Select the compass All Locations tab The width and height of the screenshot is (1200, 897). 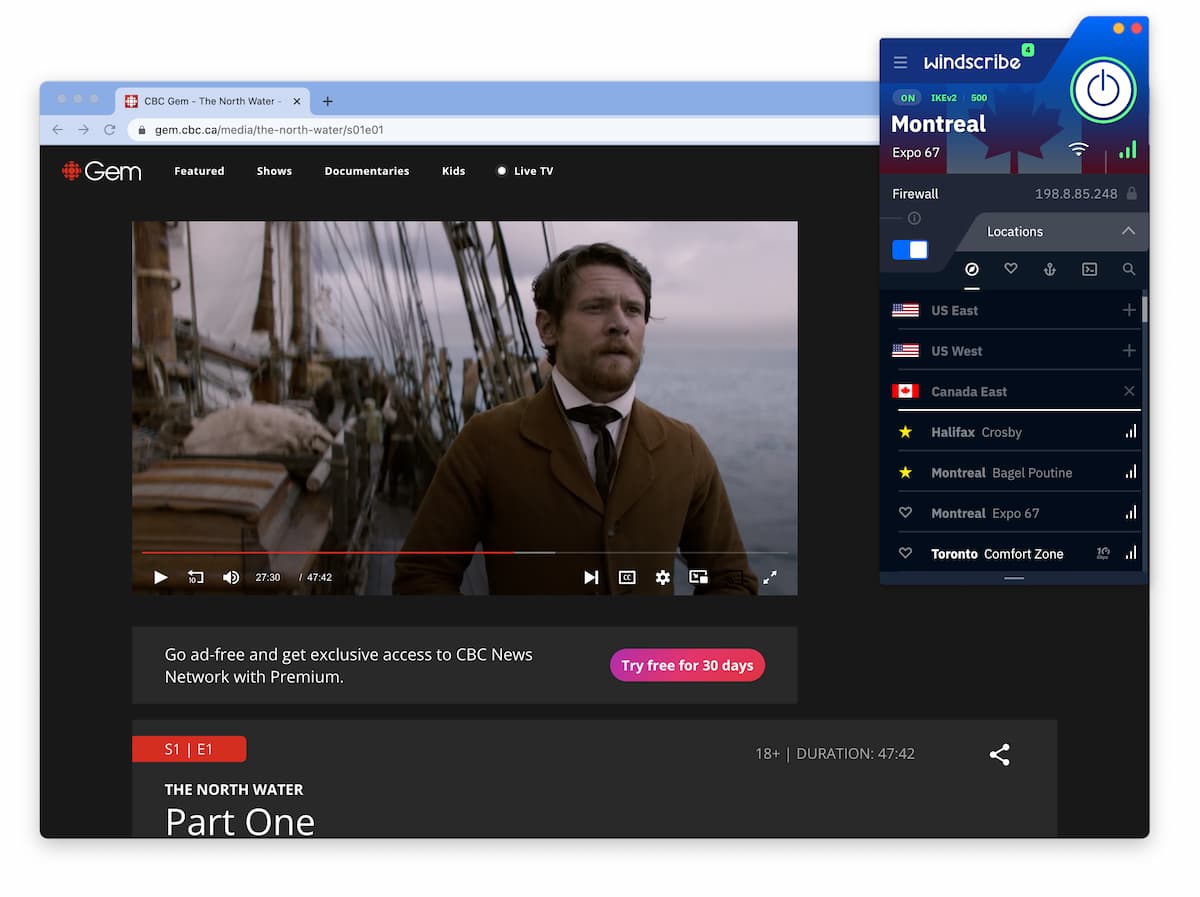972,269
